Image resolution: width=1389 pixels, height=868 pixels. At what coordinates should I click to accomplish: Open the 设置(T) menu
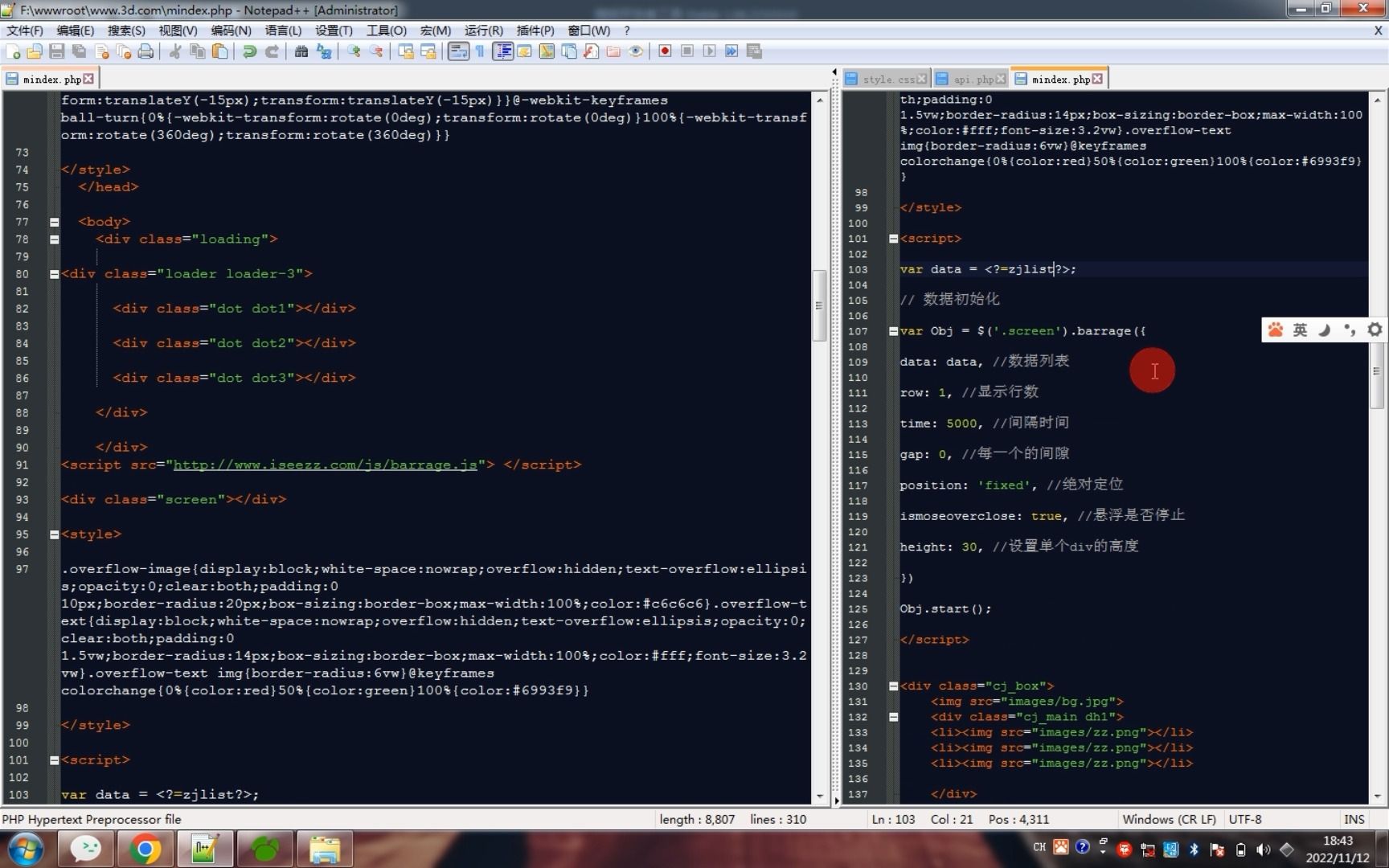[x=334, y=31]
